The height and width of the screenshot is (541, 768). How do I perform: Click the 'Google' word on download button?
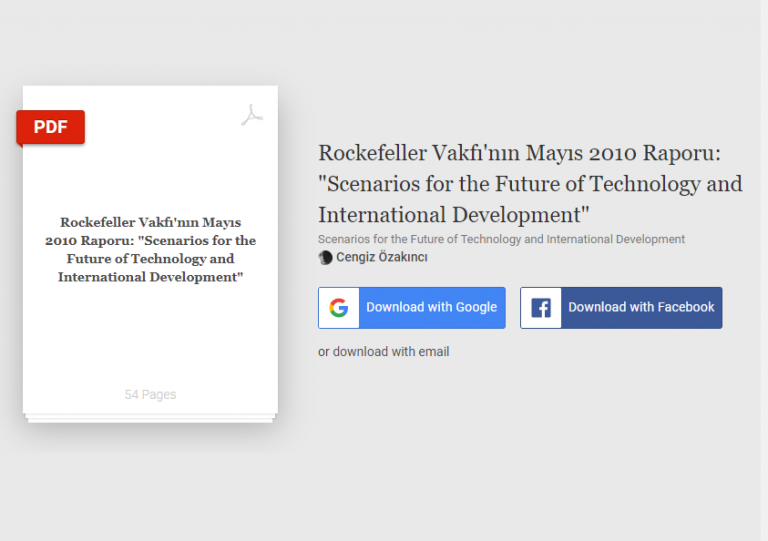[476, 307]
